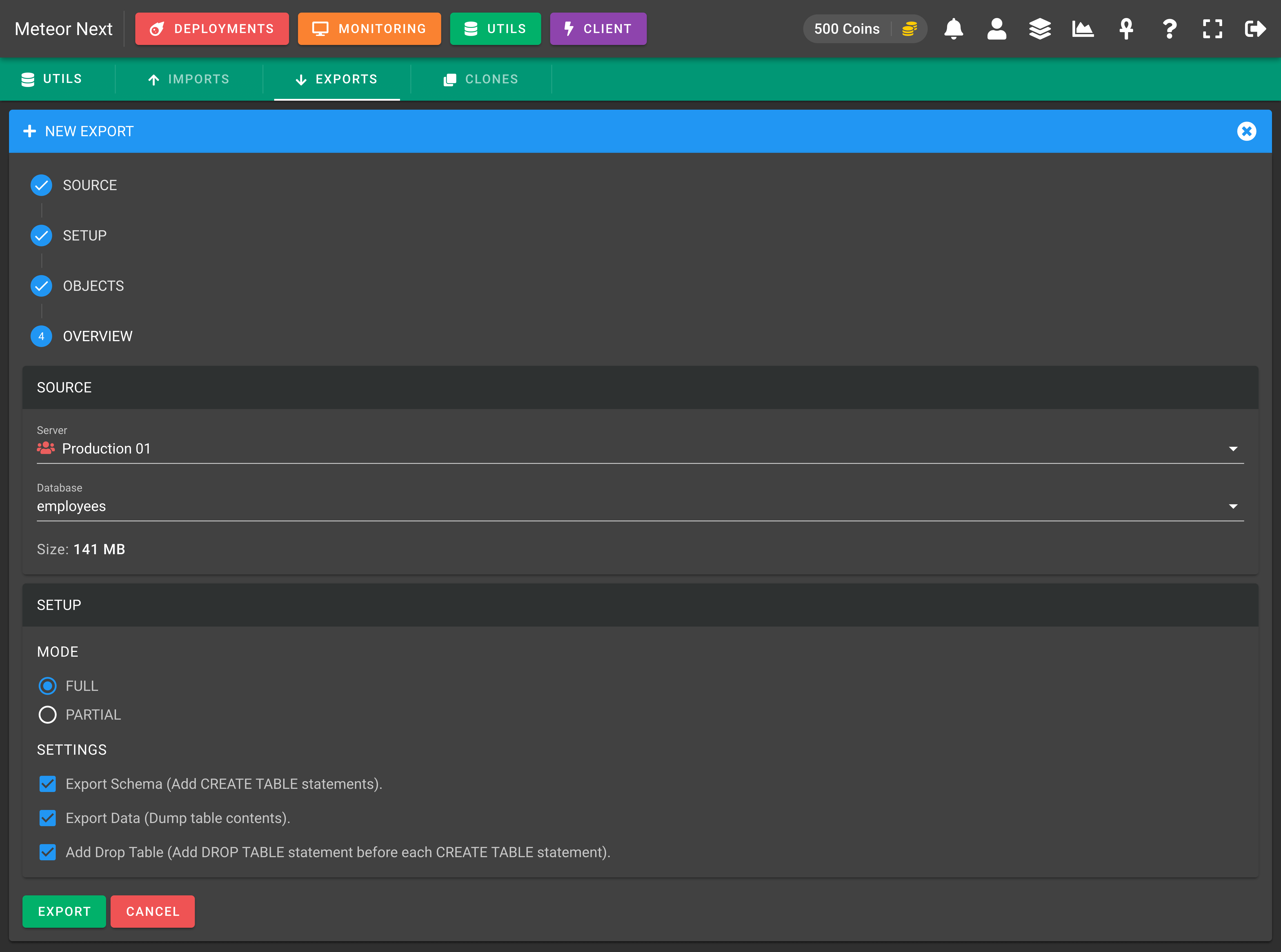
Task: Click the 500 Coins badge
Action: click(x=865, y=29)
